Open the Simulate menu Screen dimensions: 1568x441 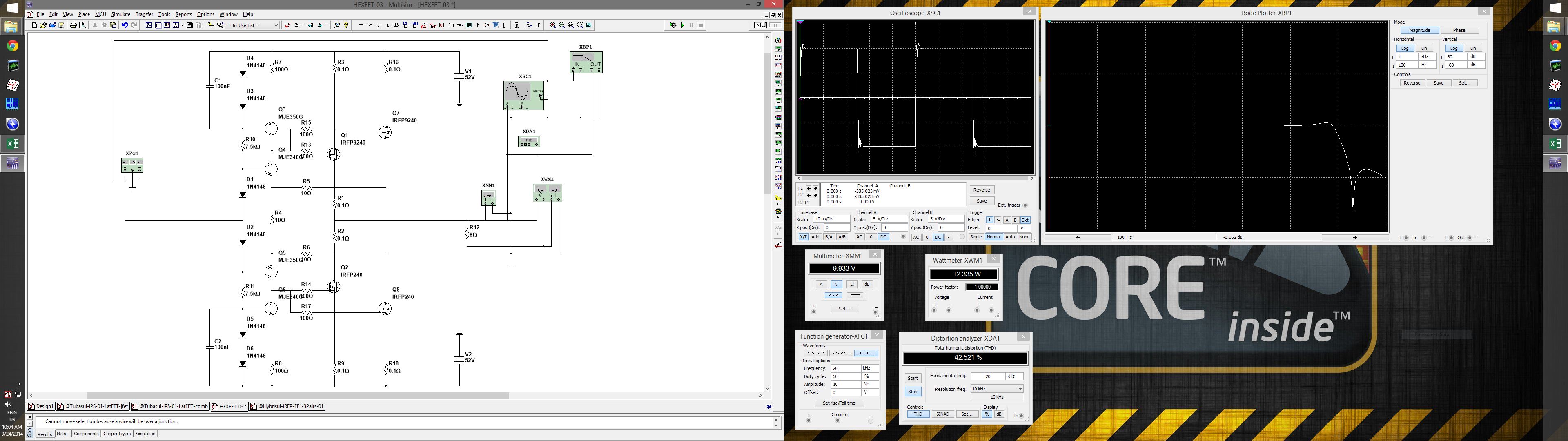120,14
